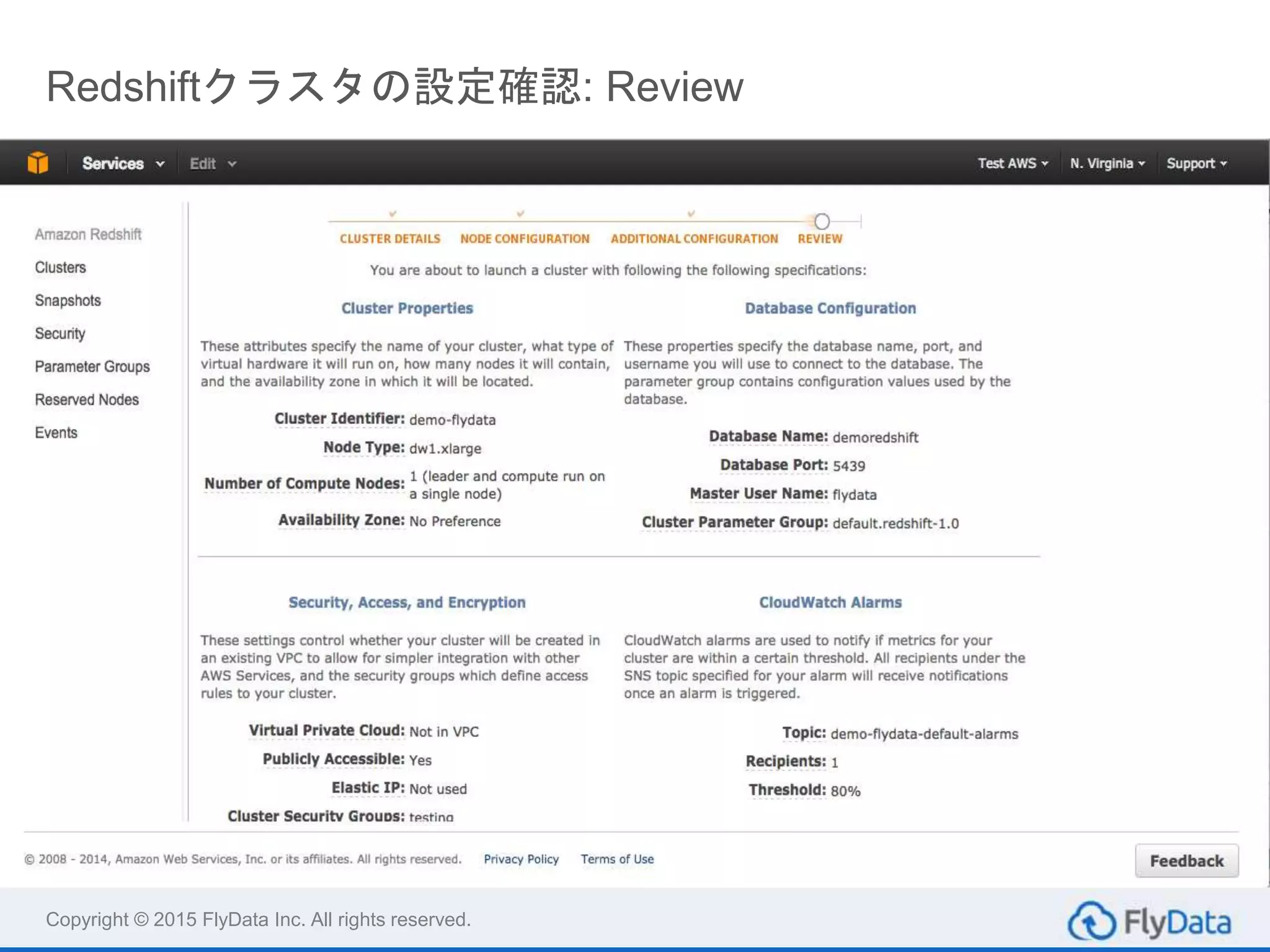This screenshot has height=952, width=1270.
Task: Select the Review step label
Action: pyautogui.click(x=820, y=239)
